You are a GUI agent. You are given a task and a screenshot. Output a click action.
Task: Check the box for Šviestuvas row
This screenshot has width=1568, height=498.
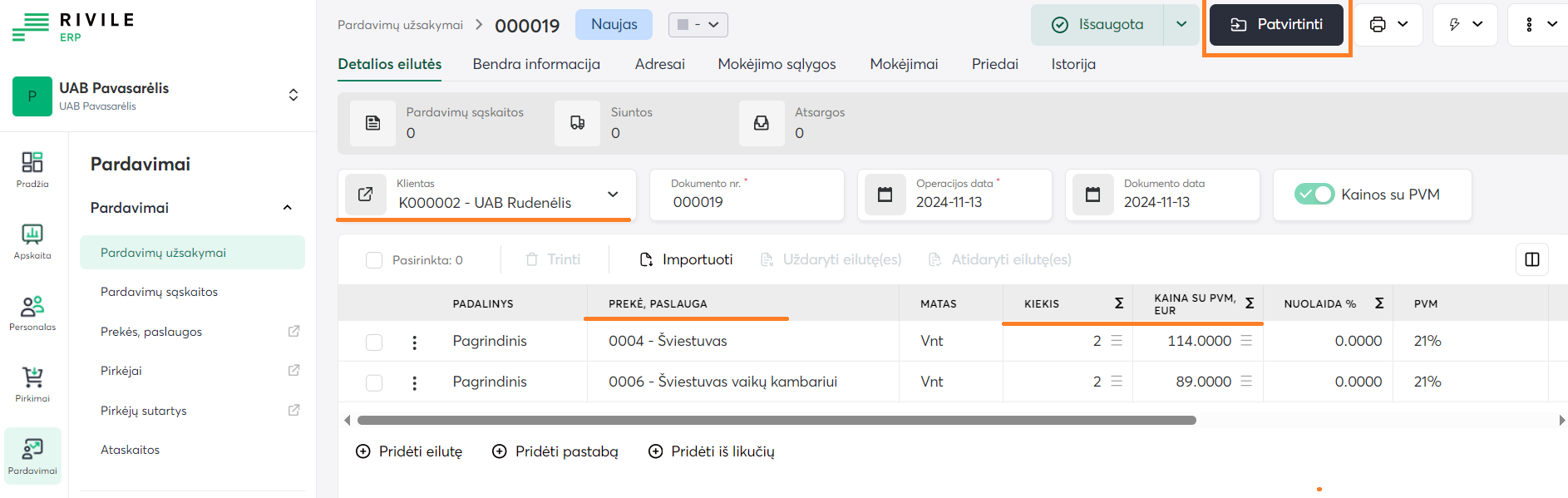click(x=374, y=342)
